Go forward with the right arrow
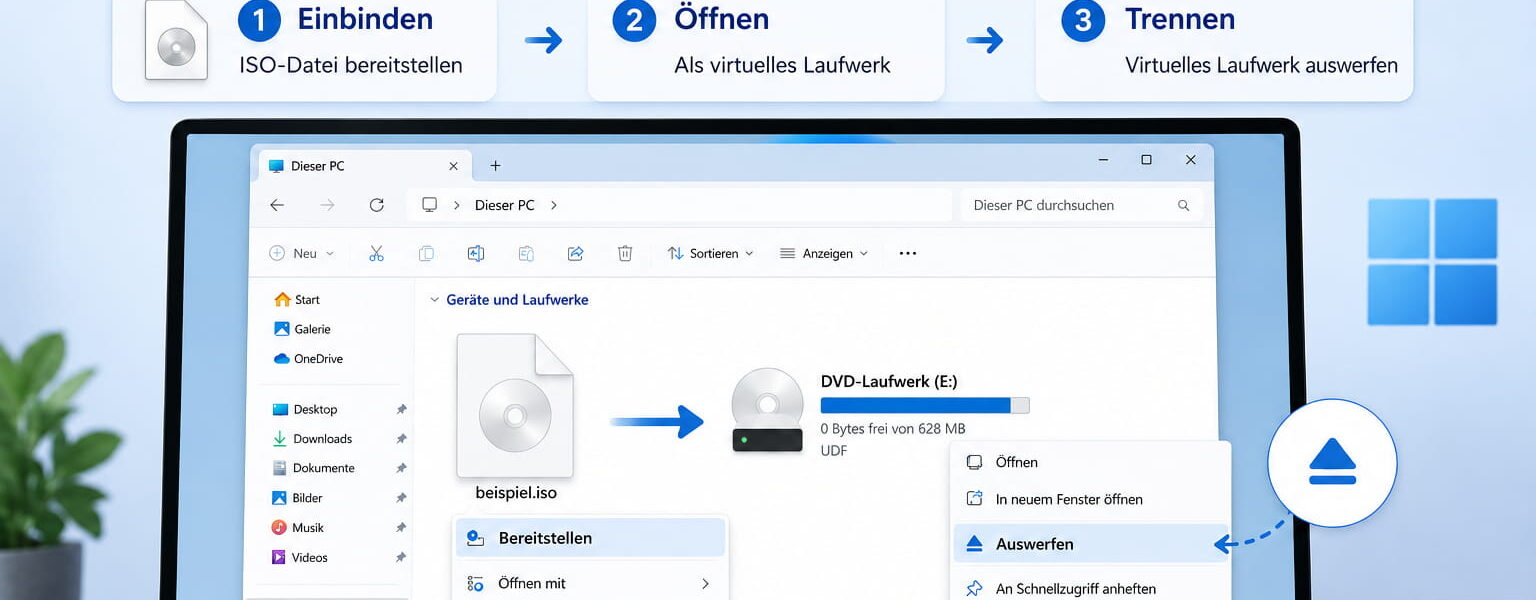The height and width of the screenshot is (600, 1536). pos(327,205)
